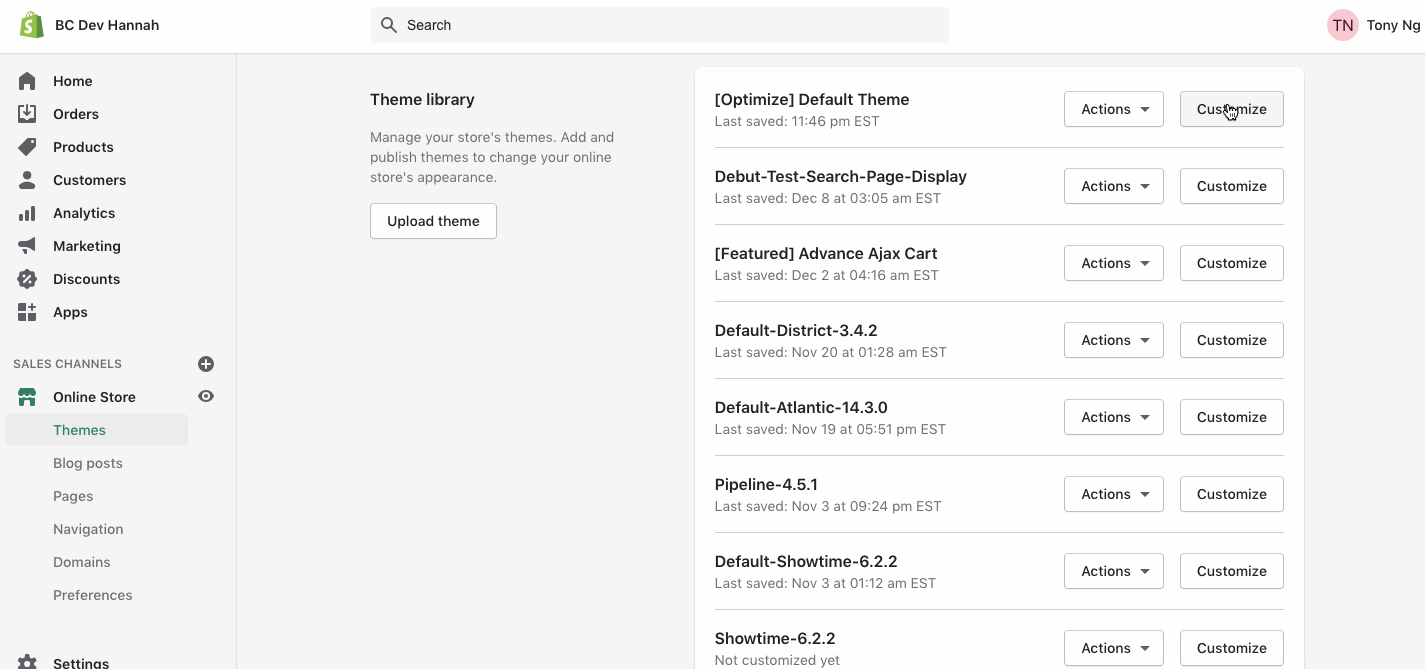Go to Blog posts section

[x=88, y=463]
